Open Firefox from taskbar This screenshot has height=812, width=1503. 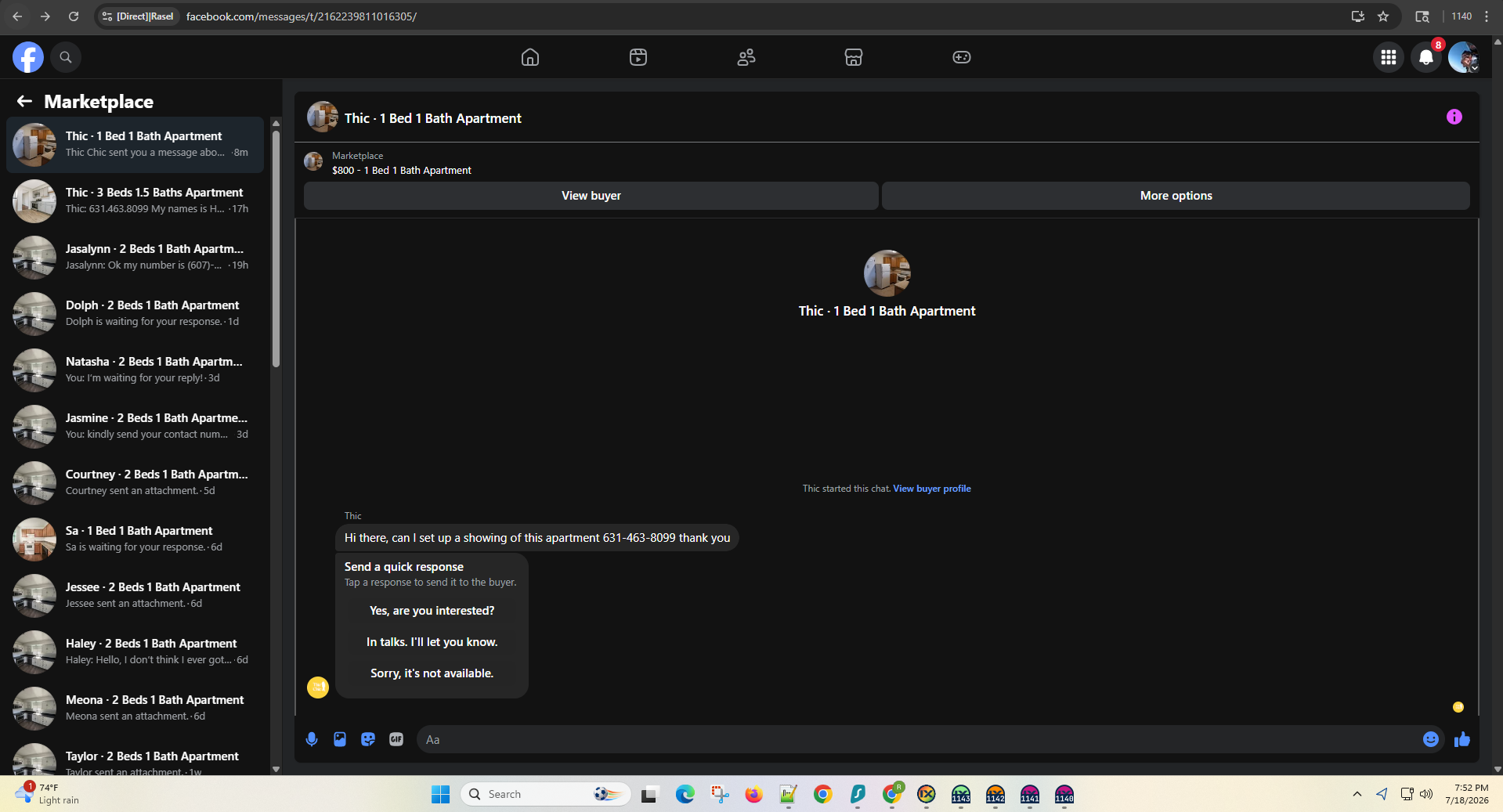[754, 795]
